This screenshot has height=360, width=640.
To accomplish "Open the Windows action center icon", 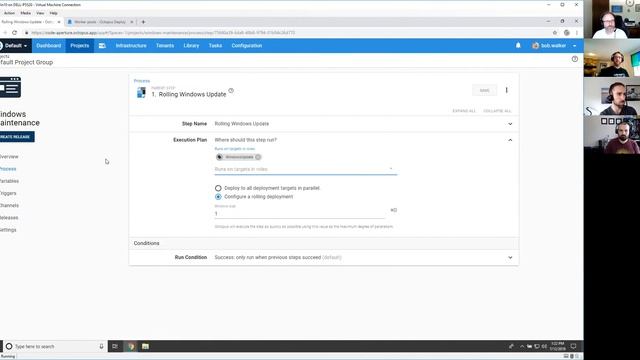I will [573, 346].
